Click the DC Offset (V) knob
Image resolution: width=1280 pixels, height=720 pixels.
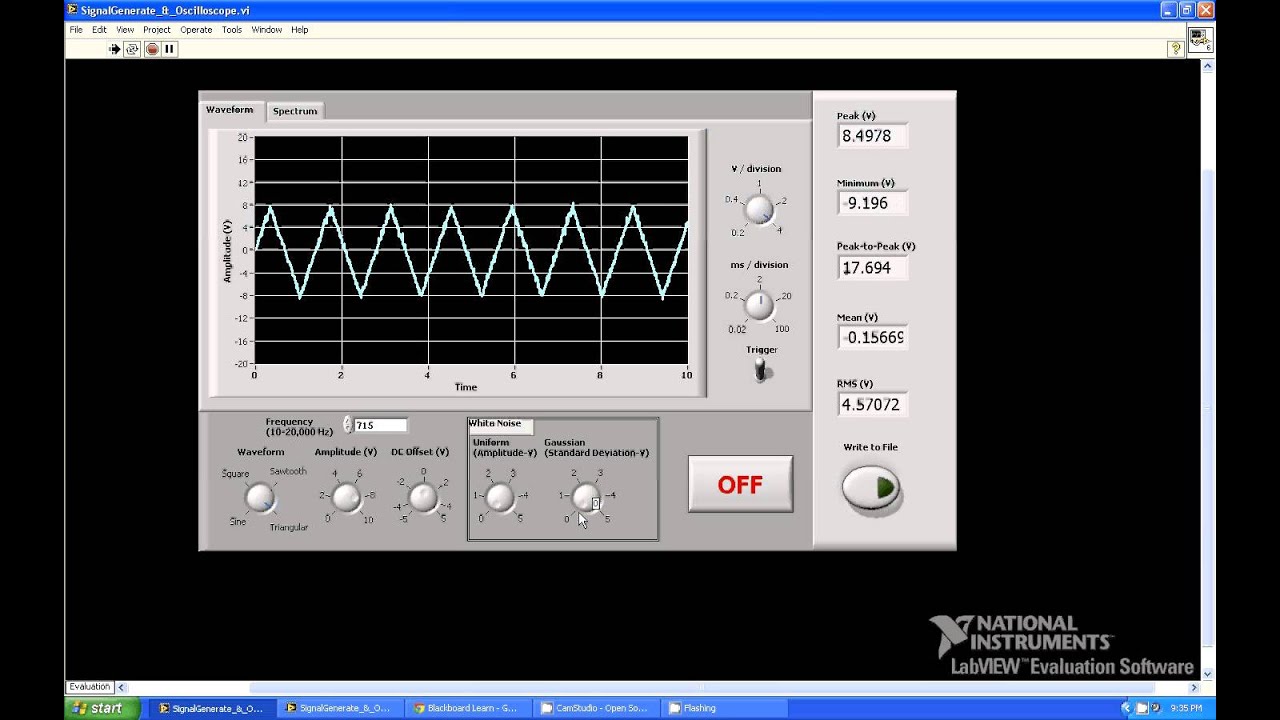pos(423,497)
